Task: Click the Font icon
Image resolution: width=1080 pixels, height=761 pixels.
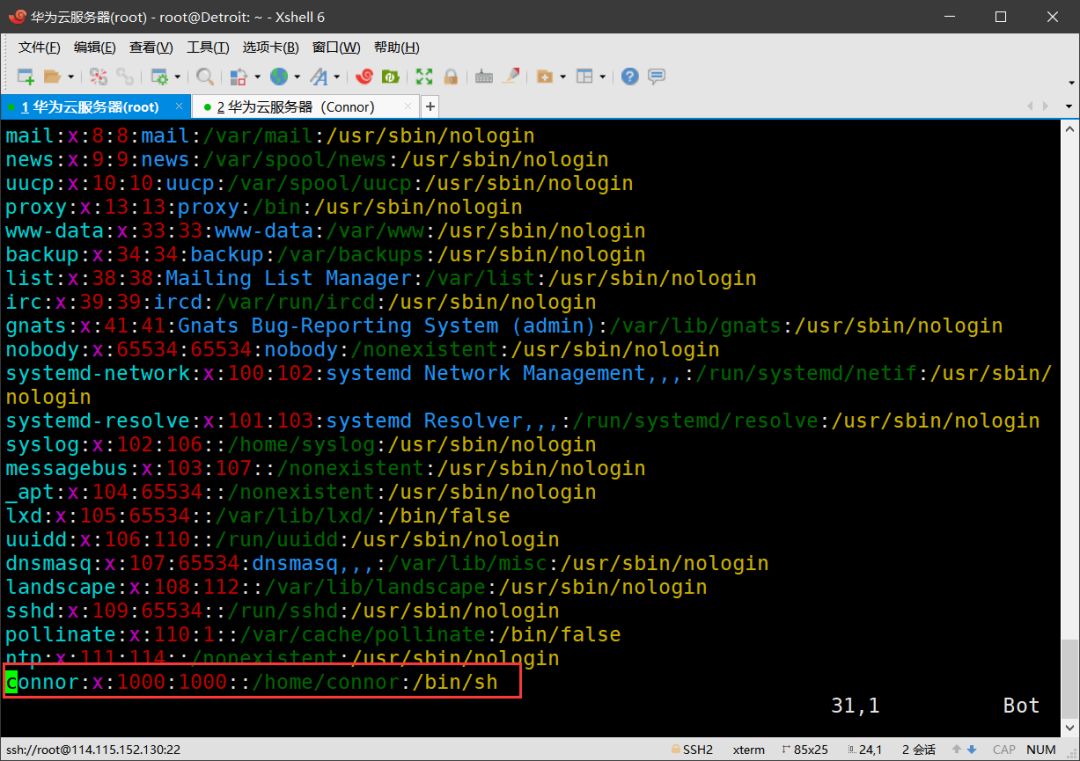Action: 319,76
